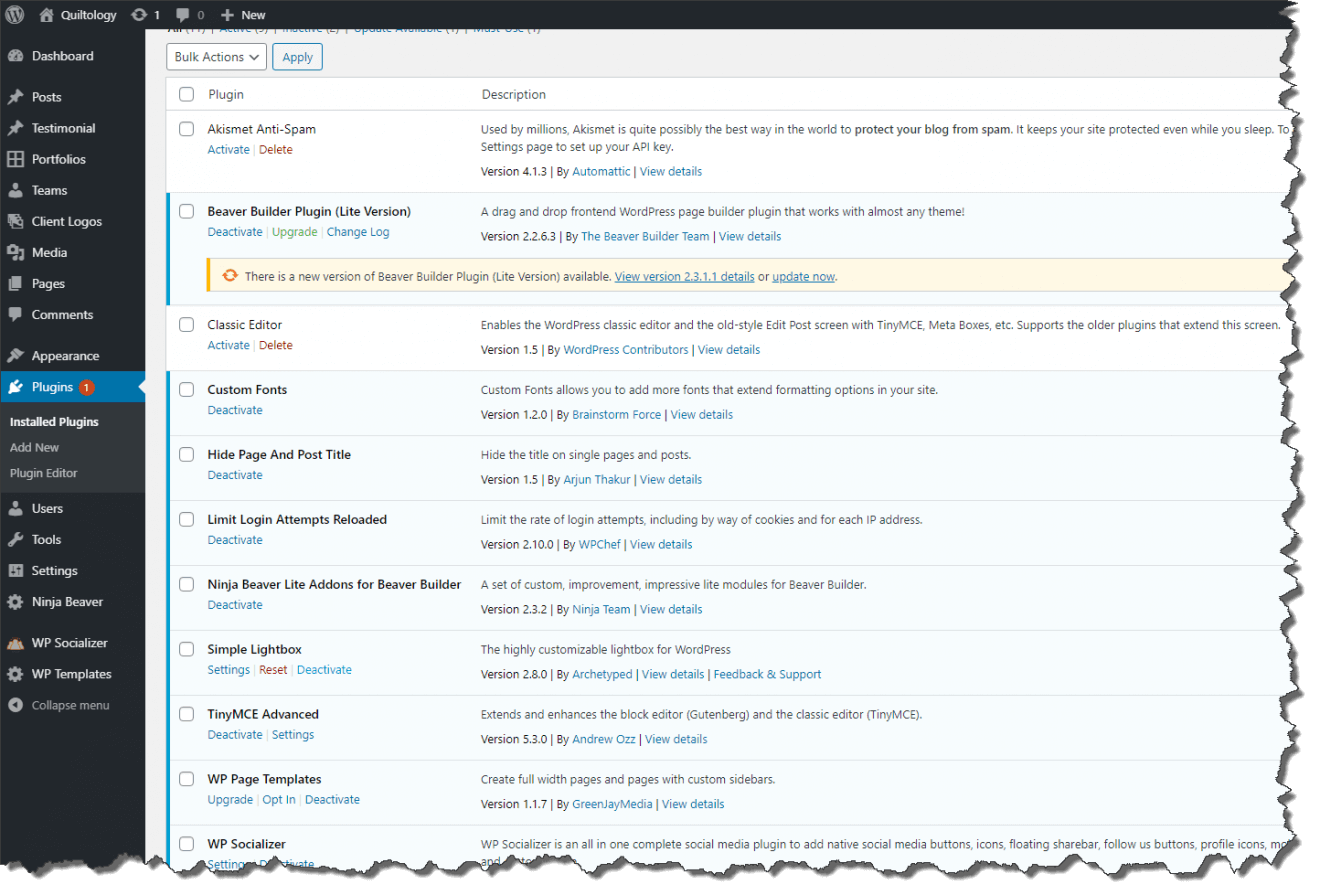Click the updates refresh icon in admin bar
1320x895 pixels.
tap(139, 15)
